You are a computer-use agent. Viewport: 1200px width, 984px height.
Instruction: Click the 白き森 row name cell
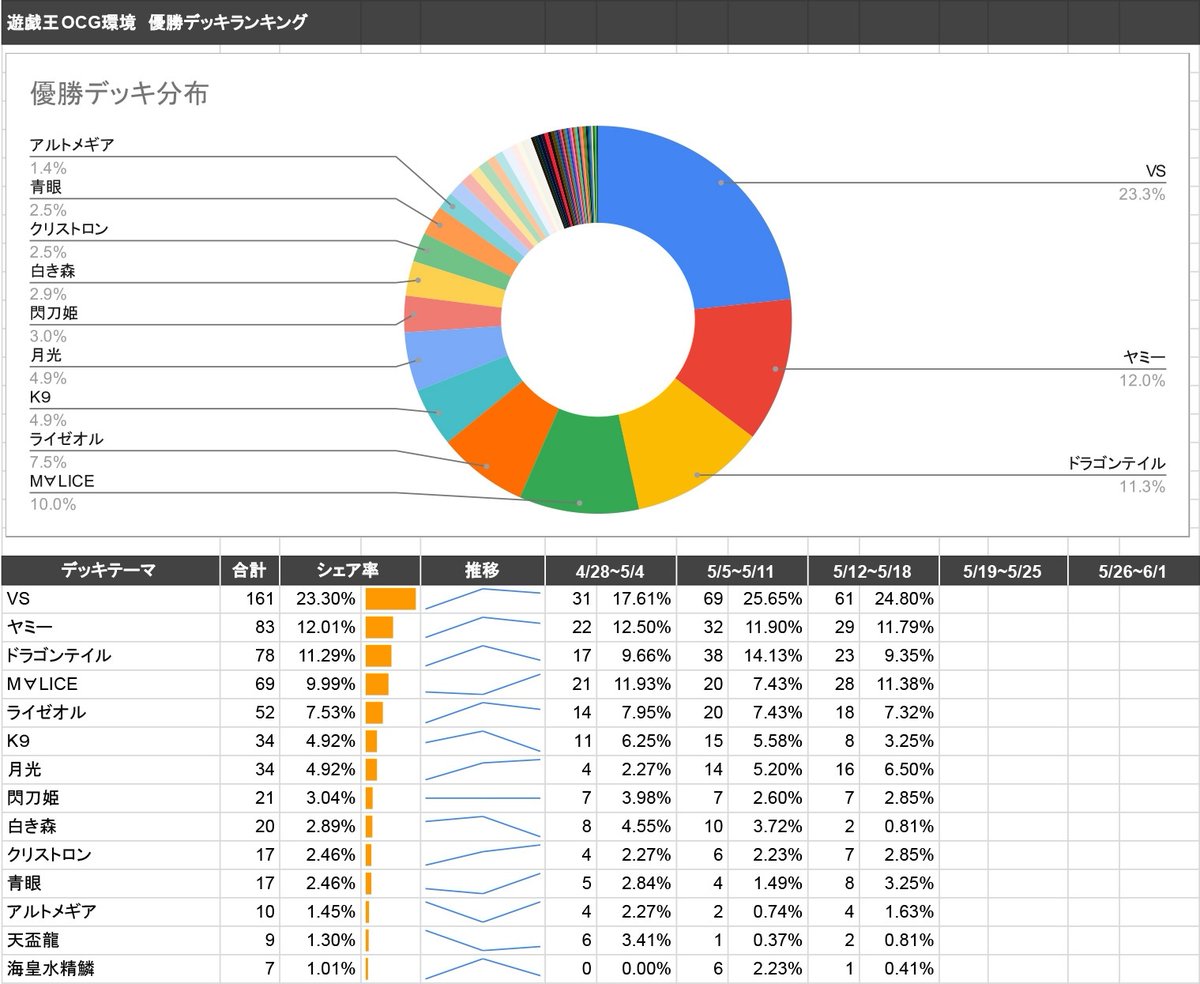point(109,826)
